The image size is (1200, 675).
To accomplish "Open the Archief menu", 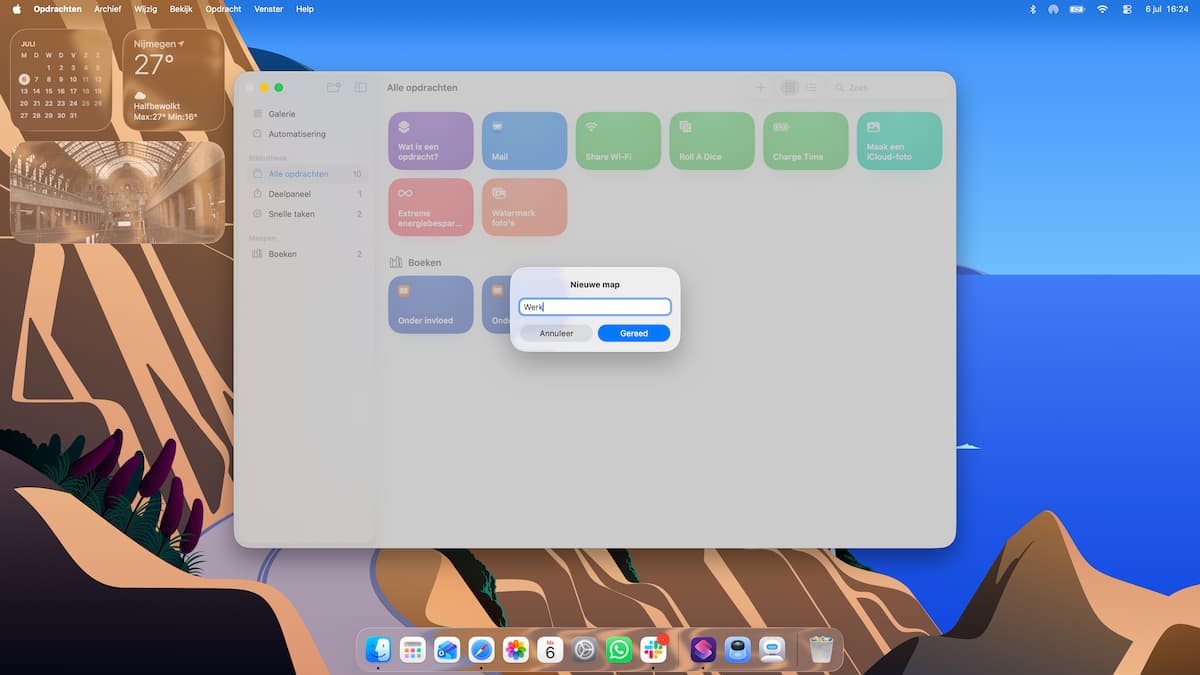I will pyautogui.click(x=108, y=9).
